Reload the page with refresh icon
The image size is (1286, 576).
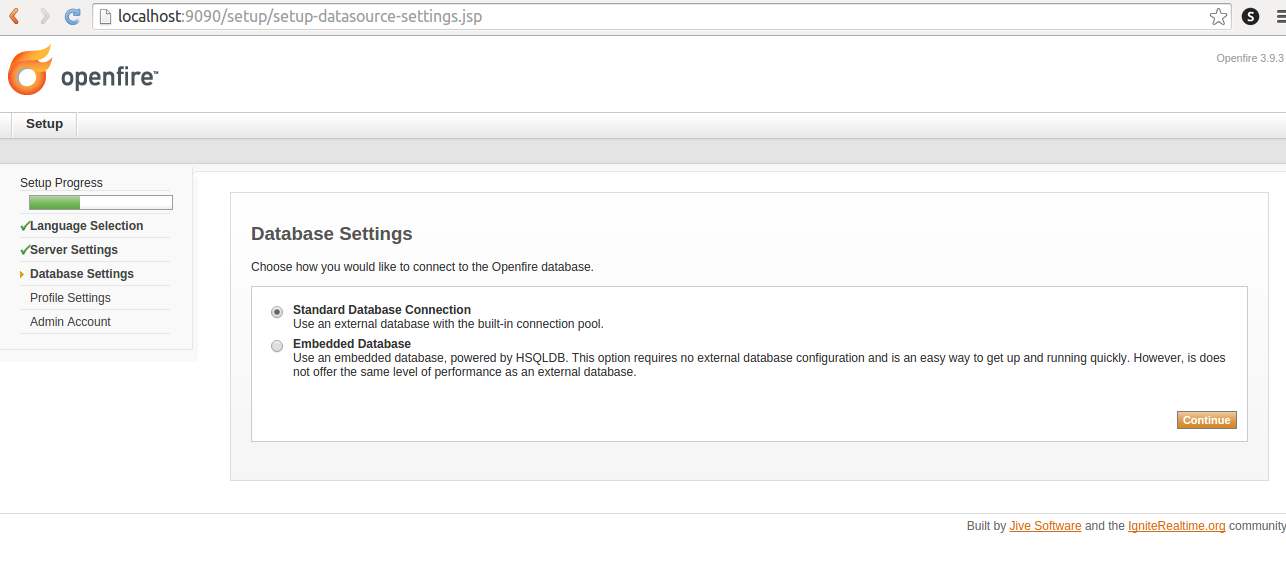tap(72, 16)
